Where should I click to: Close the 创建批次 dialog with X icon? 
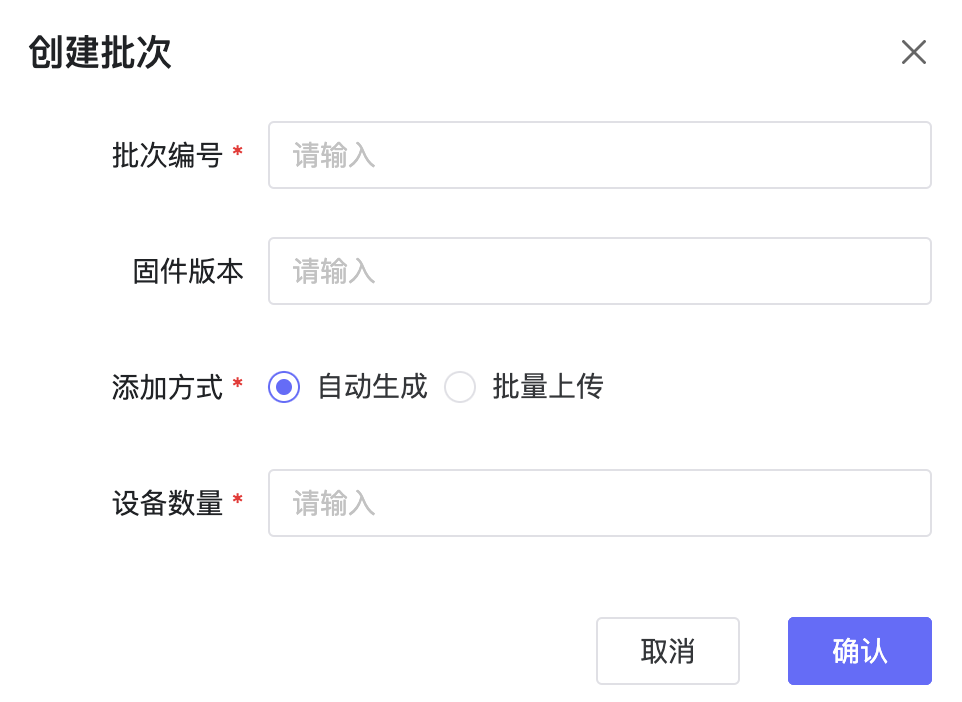coord(913,52)
